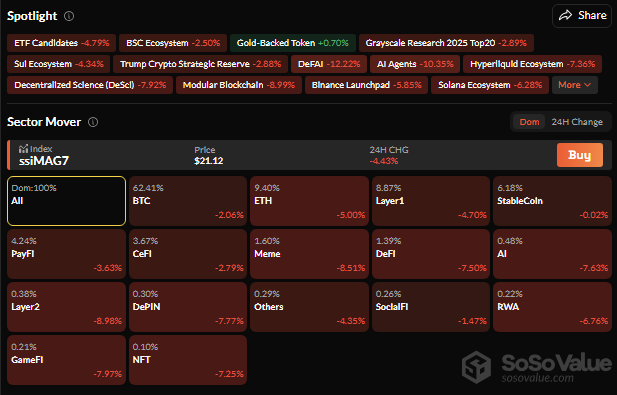Open the Sui Ecosystem tag

(59, 64)
